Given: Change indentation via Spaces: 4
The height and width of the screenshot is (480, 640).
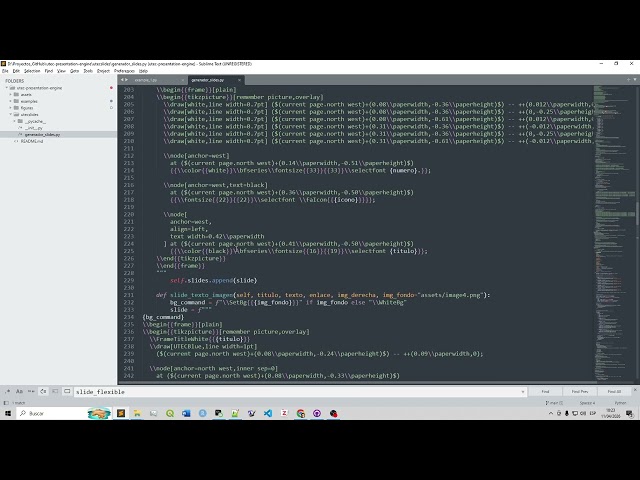Looking at the screenshot, I should coord(587,403).
